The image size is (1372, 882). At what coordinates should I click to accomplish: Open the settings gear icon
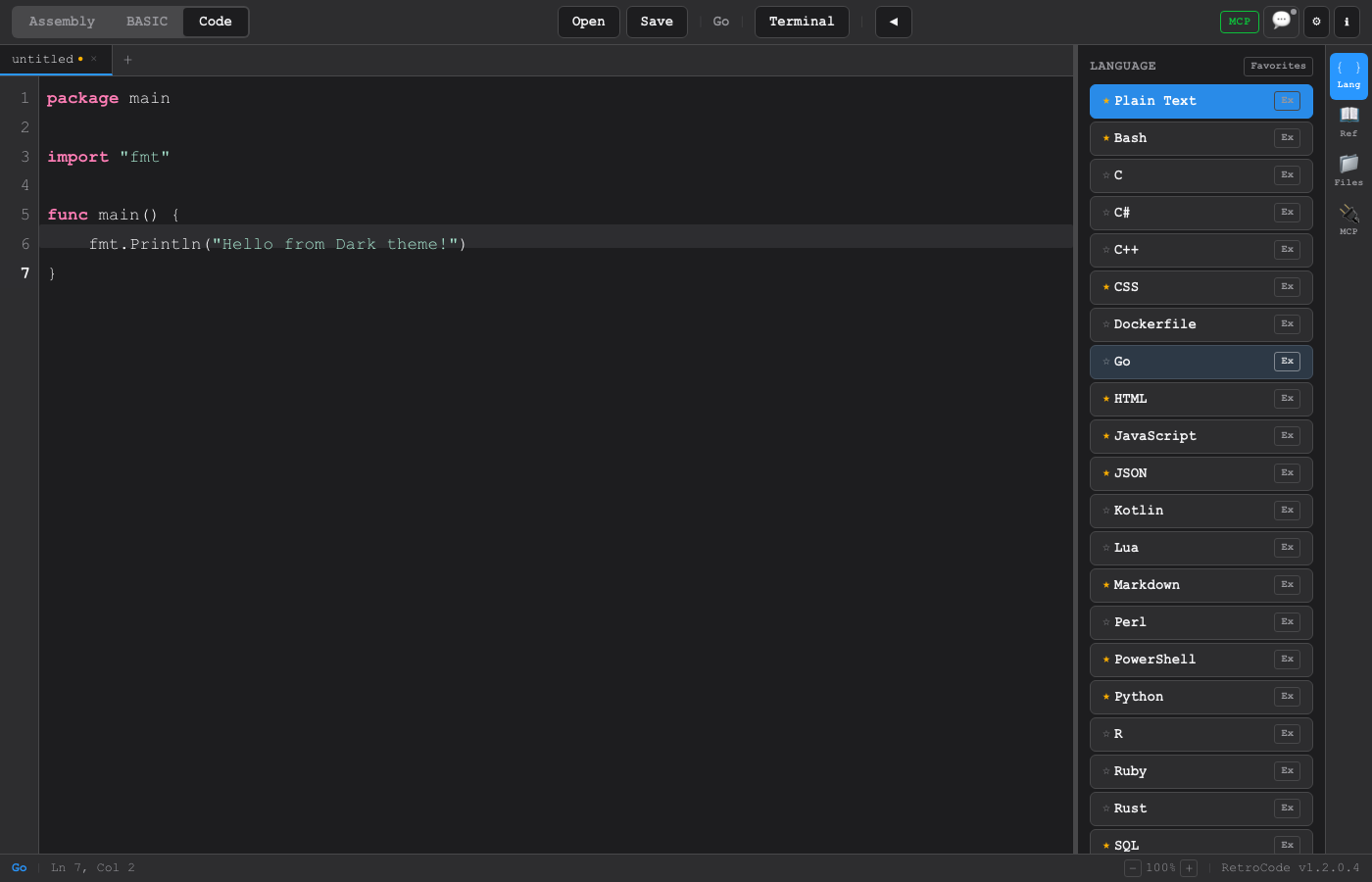click(1316, 22)
